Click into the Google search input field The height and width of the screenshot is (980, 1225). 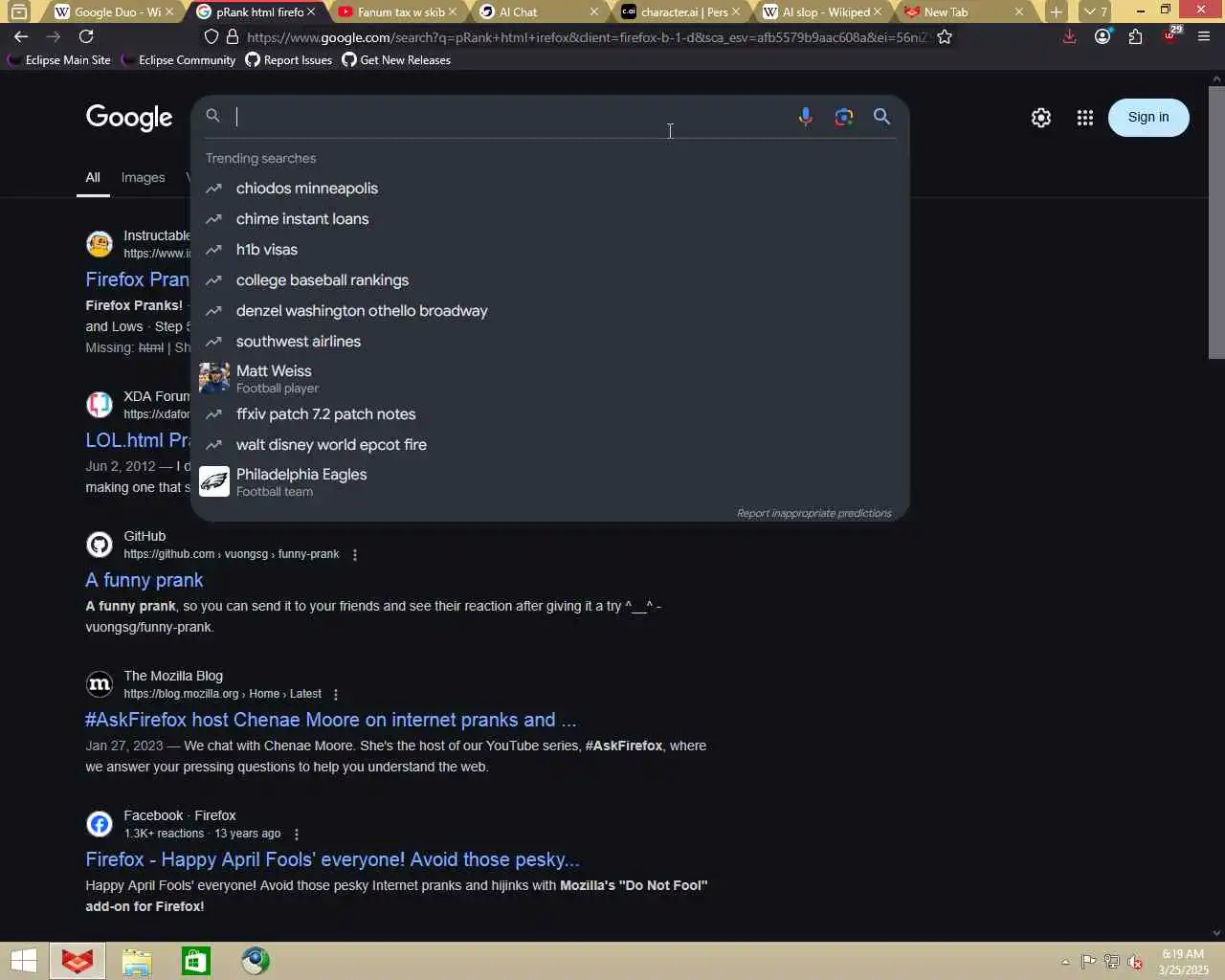click(x=512, y=117)
